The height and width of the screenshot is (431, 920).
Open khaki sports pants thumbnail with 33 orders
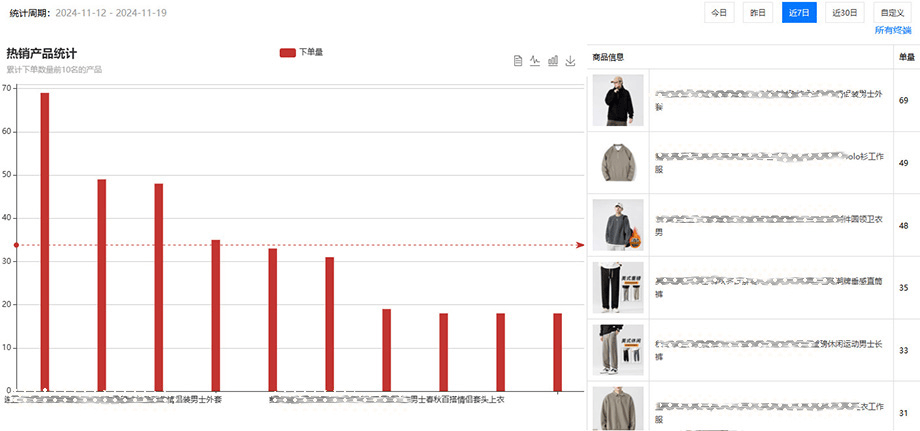pyautogui.click(x=618, y=350)
